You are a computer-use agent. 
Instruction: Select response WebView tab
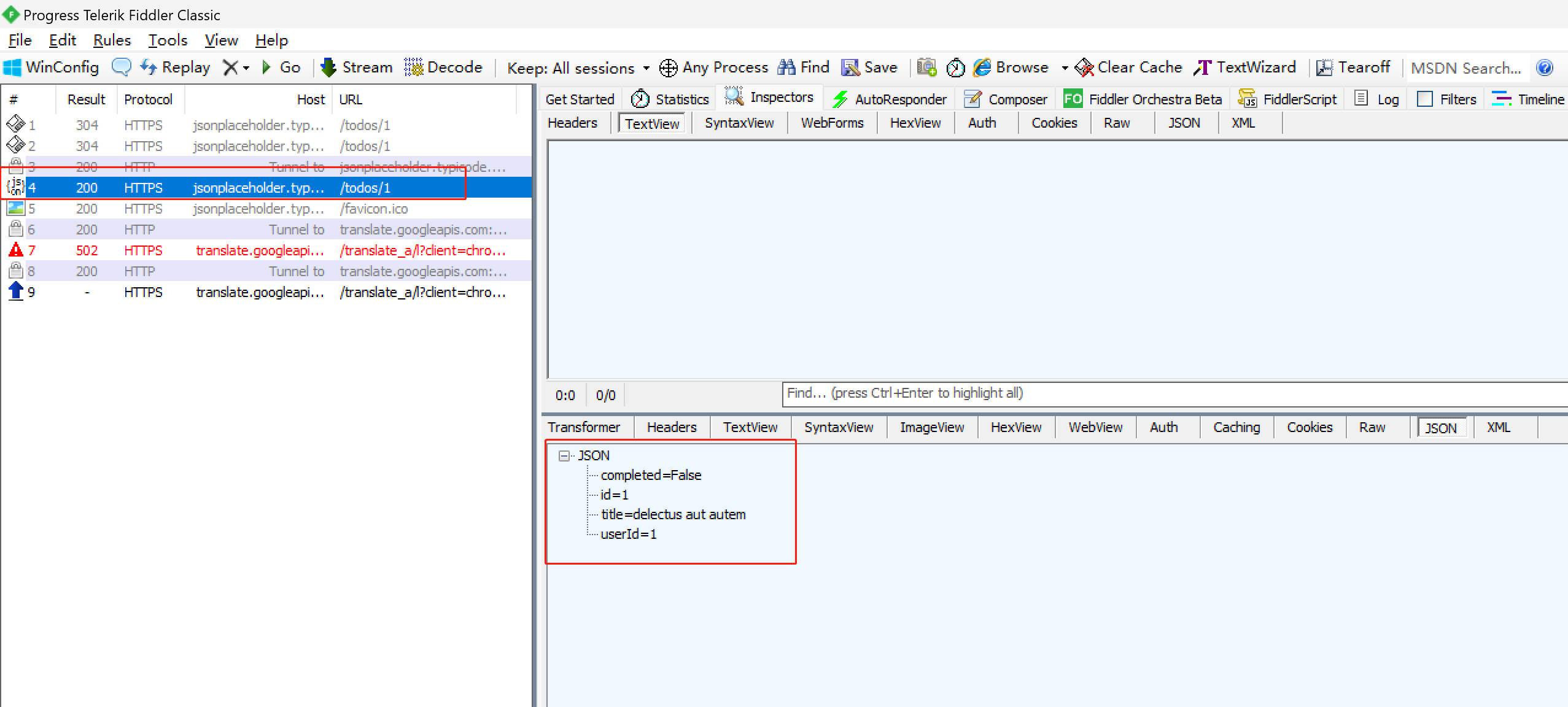[x=1095, y=427]
